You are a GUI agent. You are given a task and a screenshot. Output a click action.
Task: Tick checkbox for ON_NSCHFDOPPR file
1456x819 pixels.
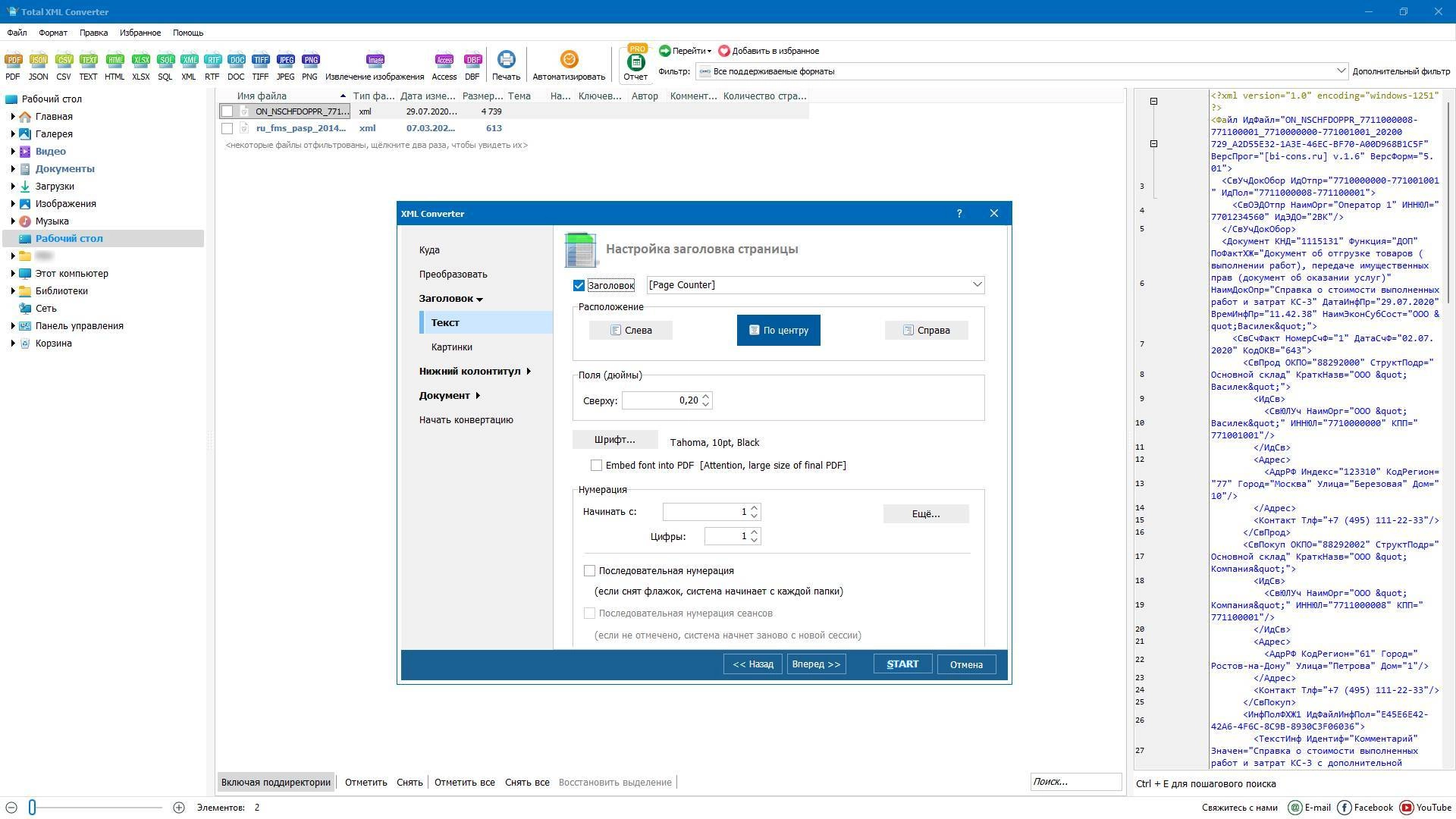[x=227, y=111]
